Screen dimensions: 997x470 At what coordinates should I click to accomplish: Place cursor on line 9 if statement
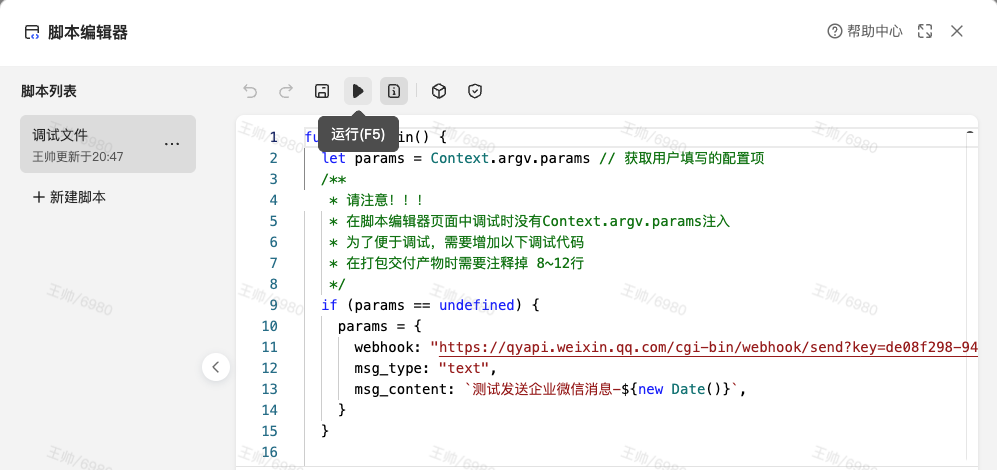[430, 305]
